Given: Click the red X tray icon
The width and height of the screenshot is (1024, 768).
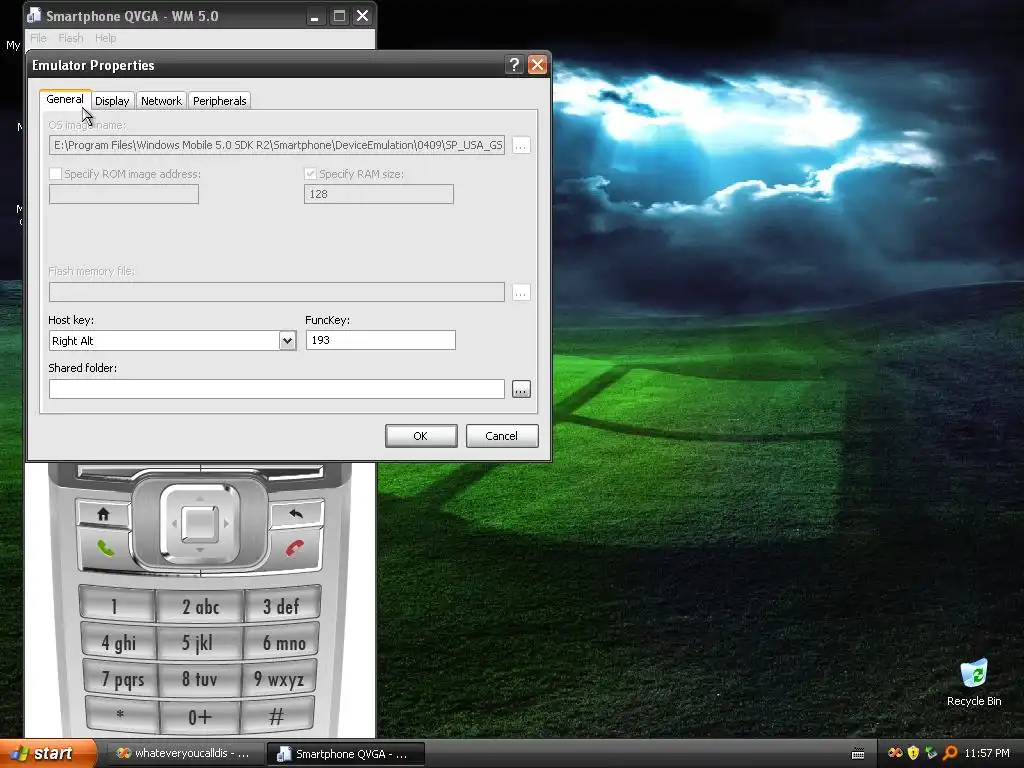Looking at the screenshot, I should tap(895, 753).
